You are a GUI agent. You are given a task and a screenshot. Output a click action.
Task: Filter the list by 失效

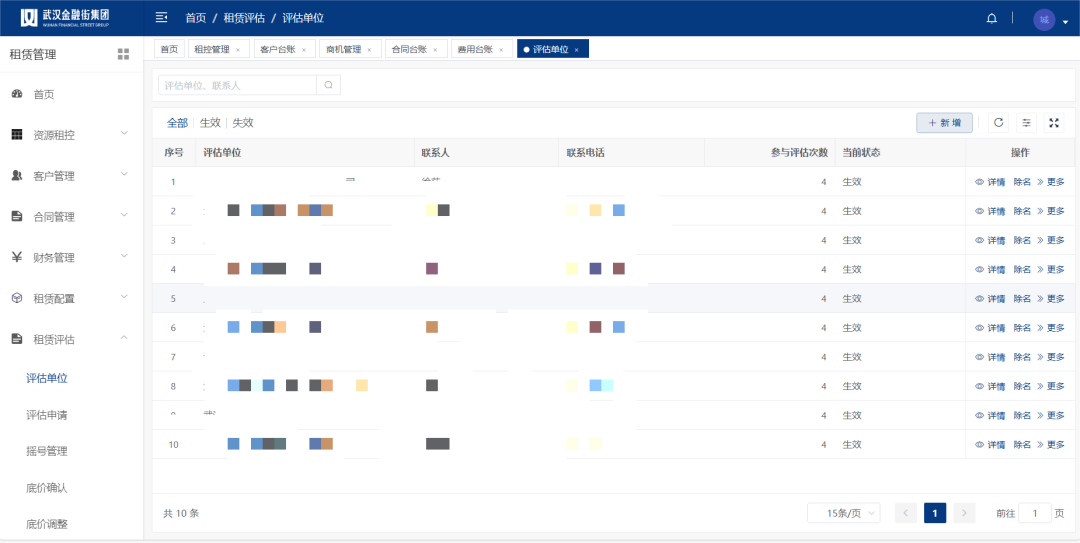(243, 123)
